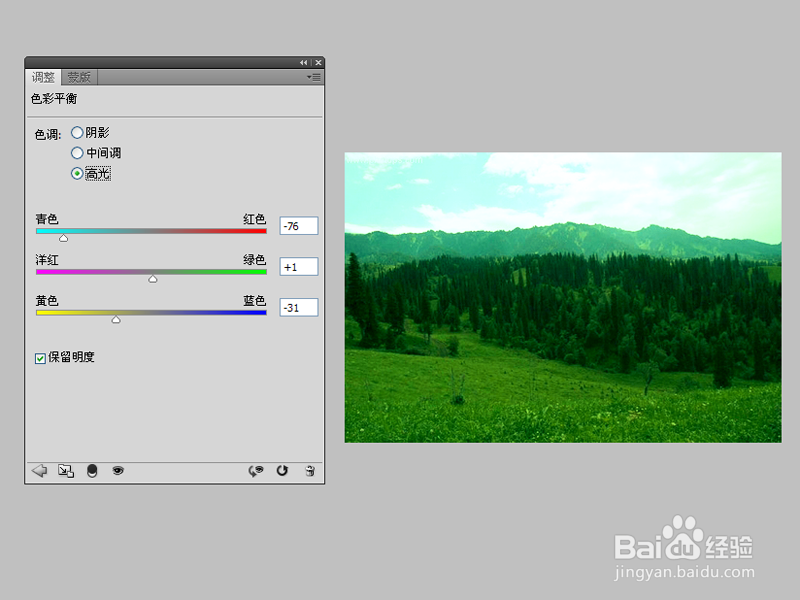The height and width of the screenshot is (600, 800).
Task: Click the 青色-红色 slider handle
Action: click(x=63, y=238)
